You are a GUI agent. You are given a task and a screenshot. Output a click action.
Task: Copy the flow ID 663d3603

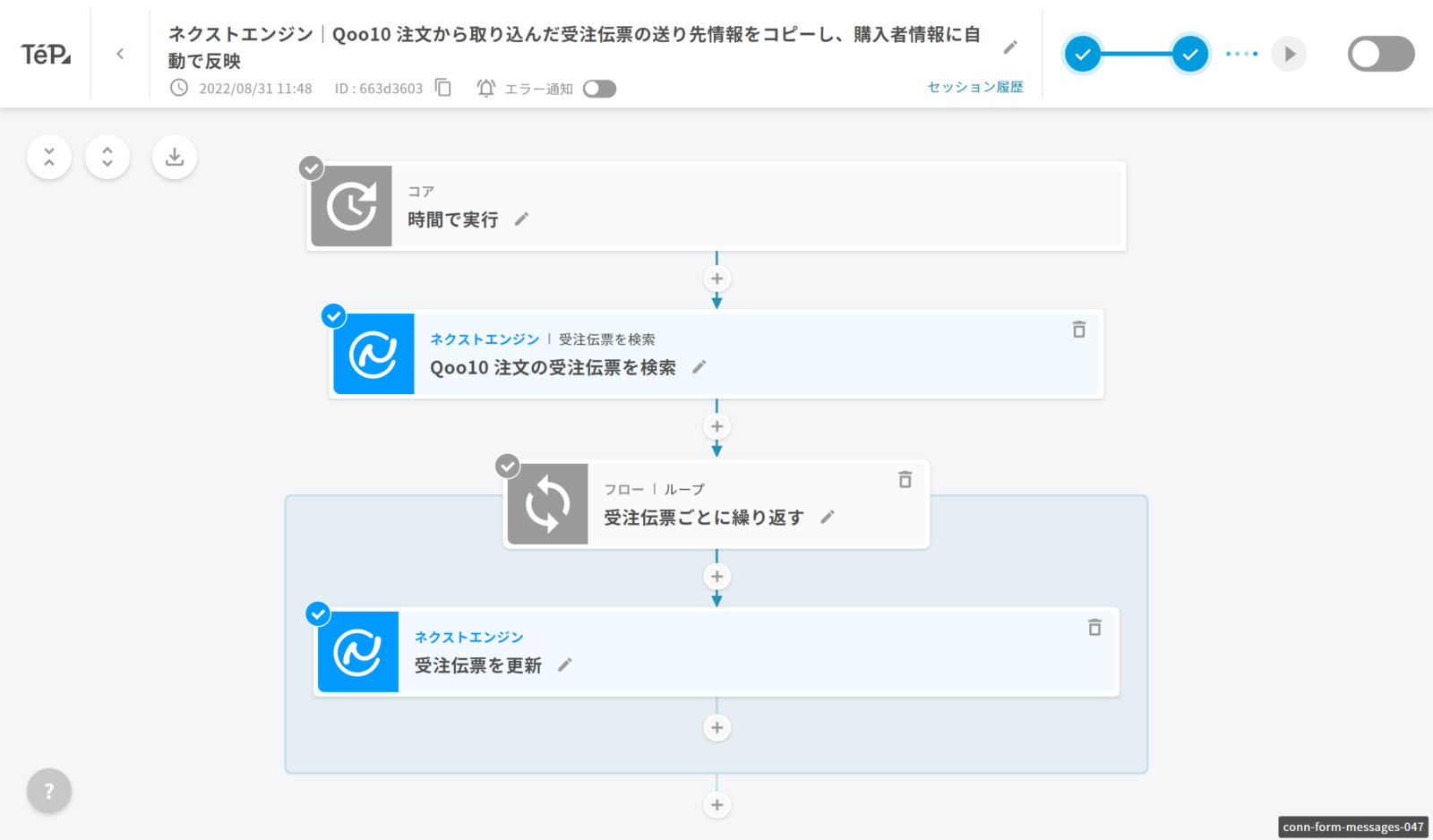tap(443, 88)
